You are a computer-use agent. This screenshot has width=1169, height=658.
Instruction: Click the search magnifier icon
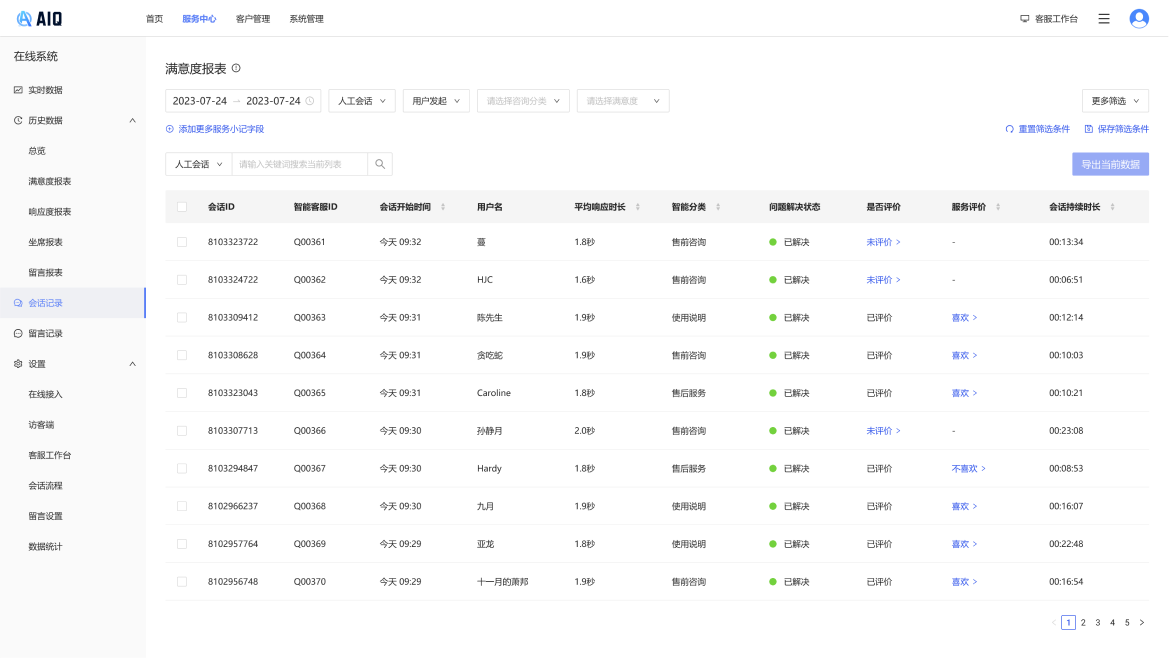(379, 164)
